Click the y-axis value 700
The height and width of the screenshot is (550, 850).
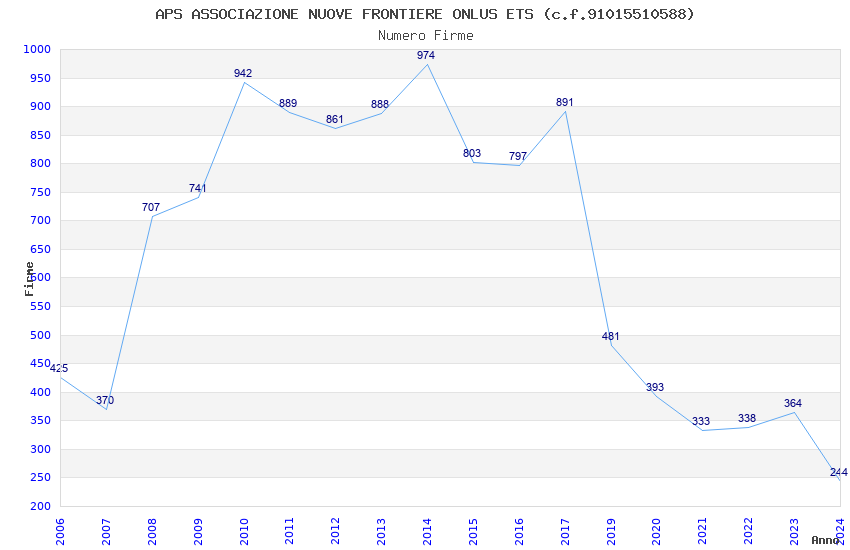(x=40, y=221)
